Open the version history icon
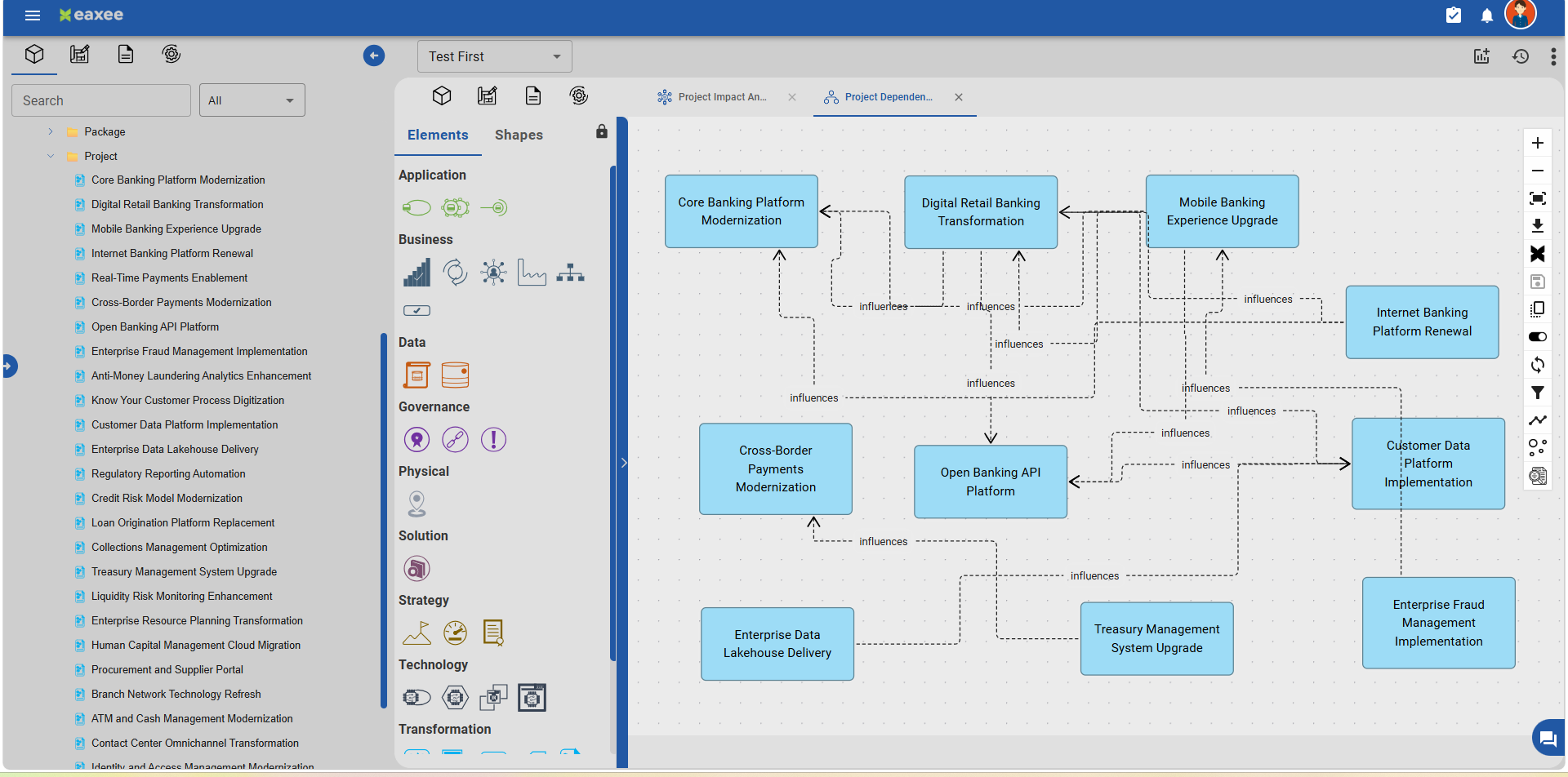The width and height of the screenshot is (1568, 777). 1521,56
